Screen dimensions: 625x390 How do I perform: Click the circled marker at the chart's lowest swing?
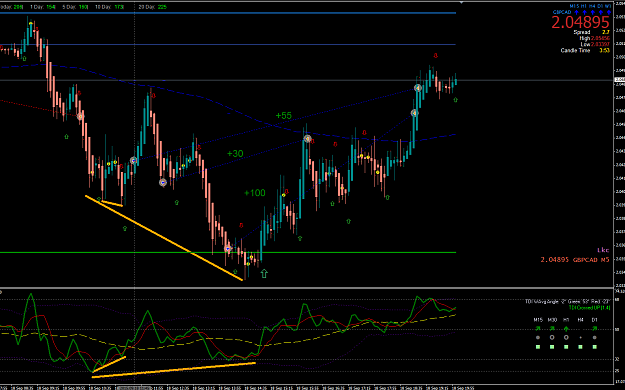coord(228,248)
